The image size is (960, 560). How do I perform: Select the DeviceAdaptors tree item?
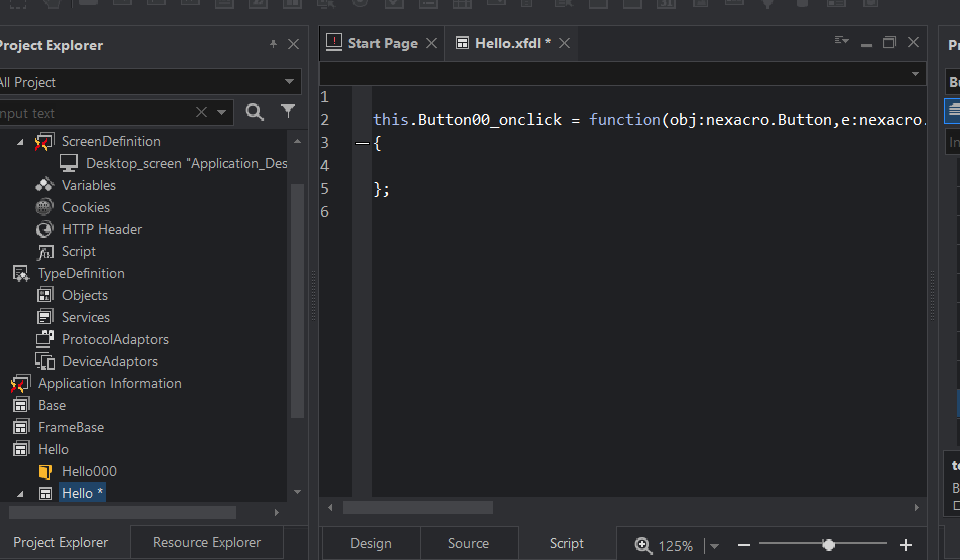(x=110, y=362)
